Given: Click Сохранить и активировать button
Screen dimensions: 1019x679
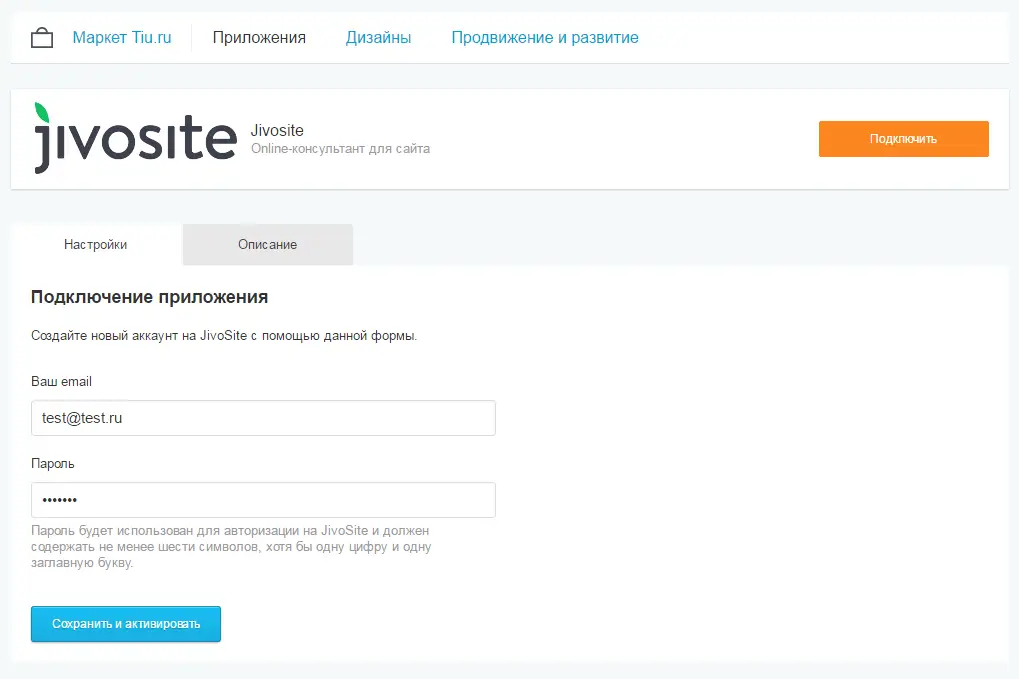Looking at the screenshot, I should (x=126, y=624).
